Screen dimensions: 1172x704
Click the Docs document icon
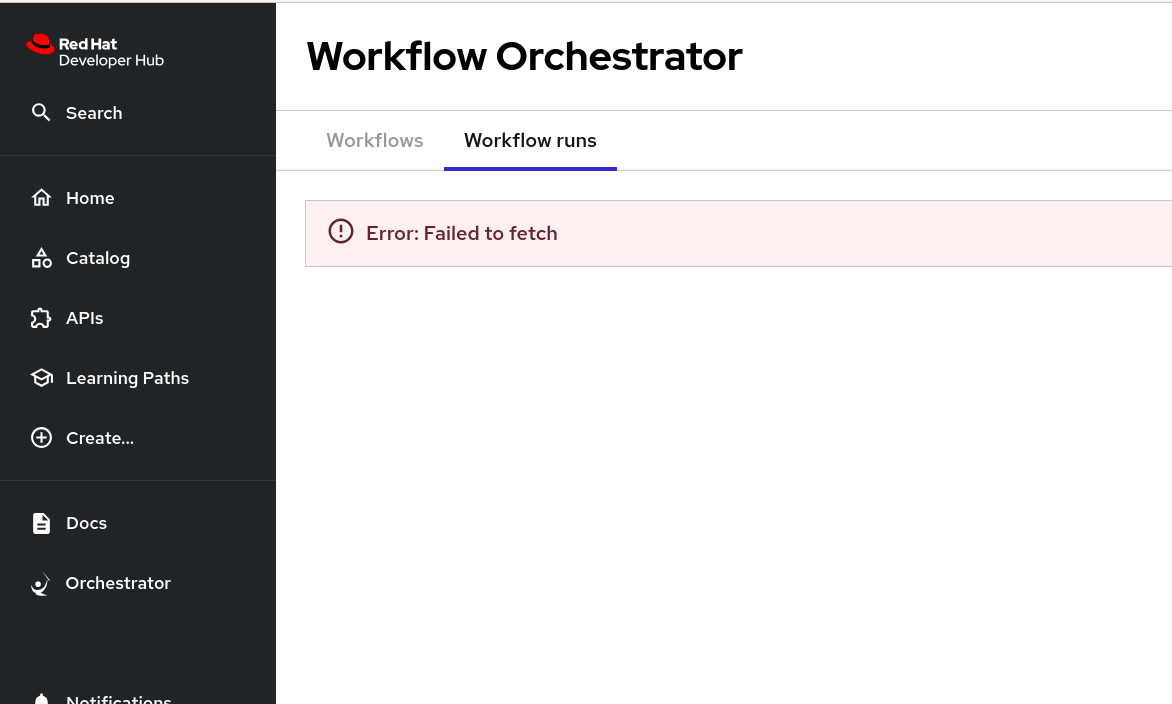pyautogui.click(x=41, y=523)
